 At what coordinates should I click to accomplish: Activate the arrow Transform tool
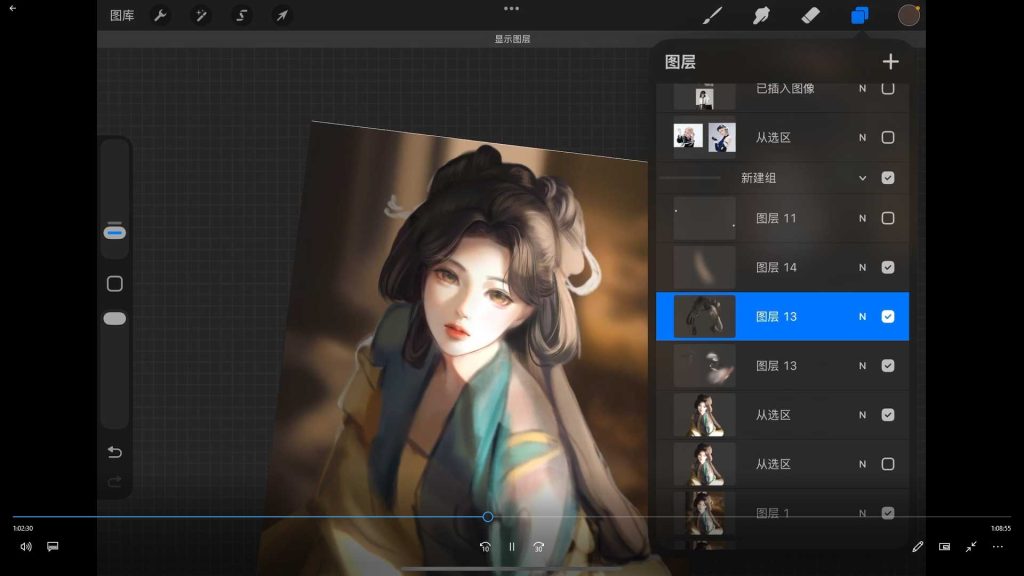pyautogui.click(x=281, y=16)
